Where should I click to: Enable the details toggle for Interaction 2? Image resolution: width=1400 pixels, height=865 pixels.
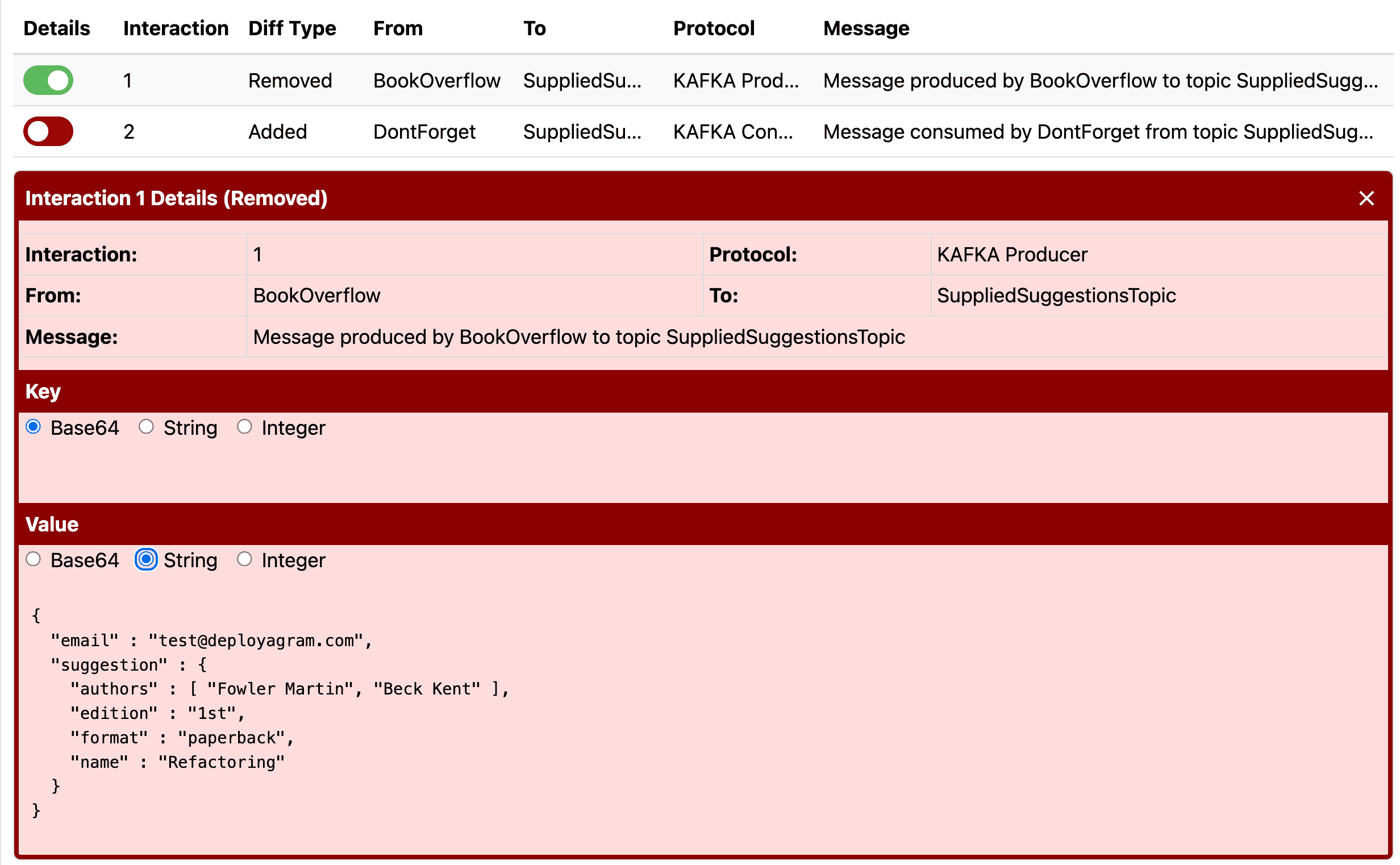click(48, 131)
